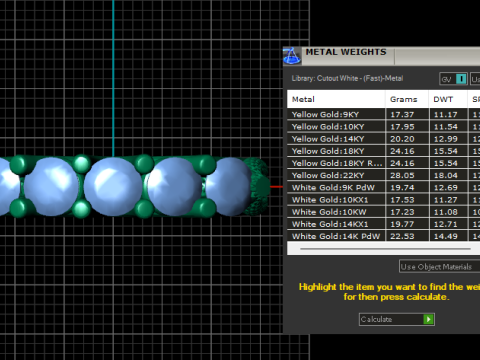Toggle the GV switch

tap(453, 79)
